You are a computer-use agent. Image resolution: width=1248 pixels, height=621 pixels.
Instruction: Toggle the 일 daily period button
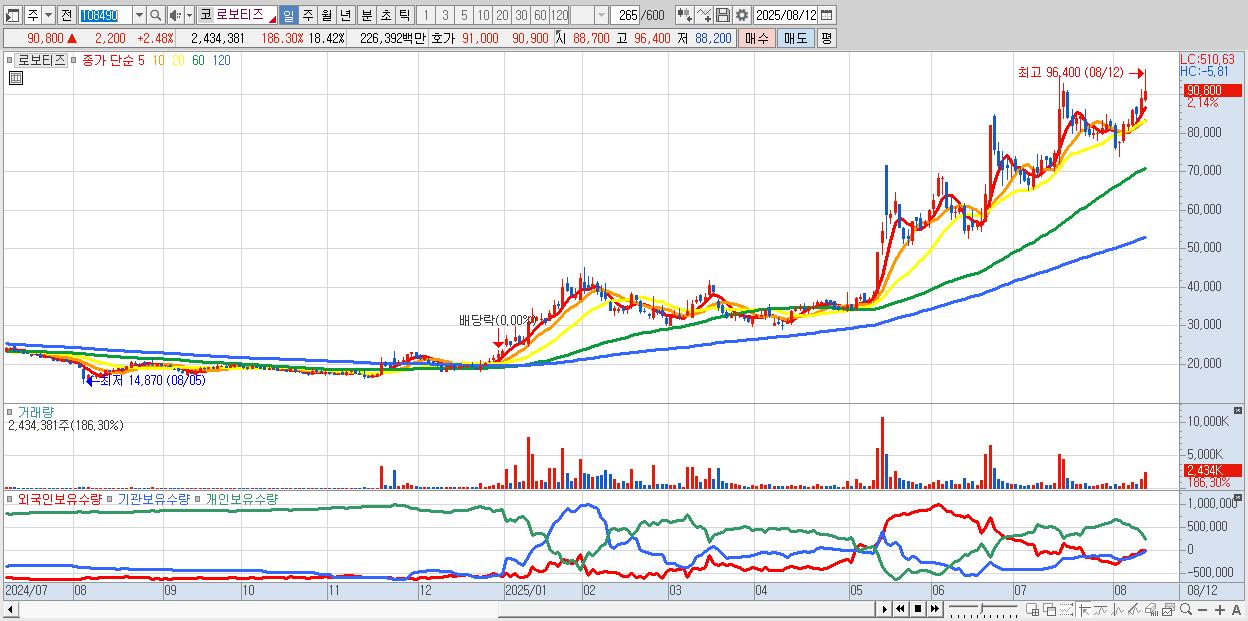tap(288, 15)
